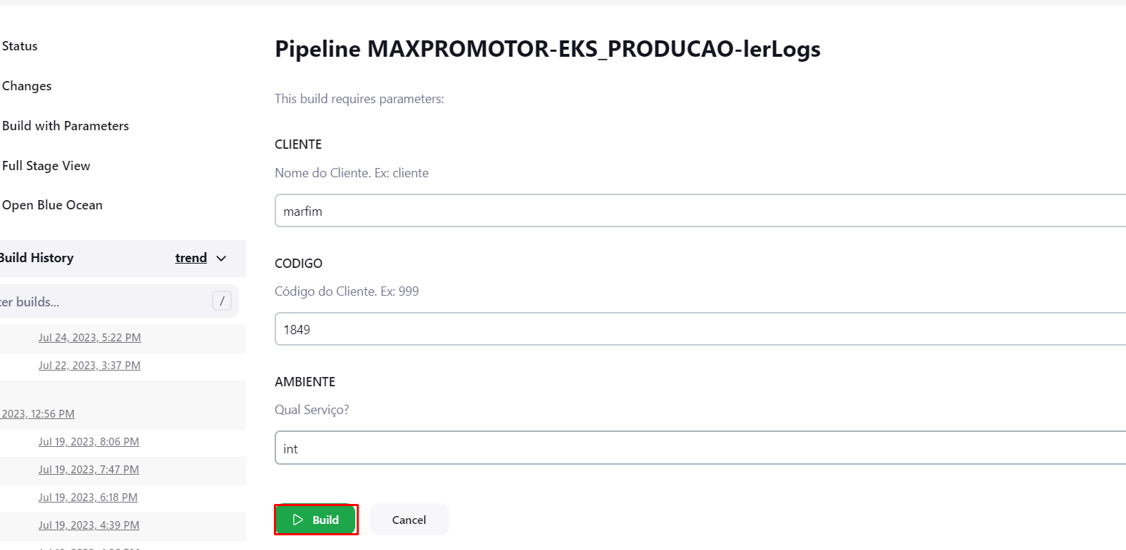This screenshot has width=1126, height=550.
Task: Open build from Jul 19, 2023, 8:06 PM
Action: pos(89,442)
